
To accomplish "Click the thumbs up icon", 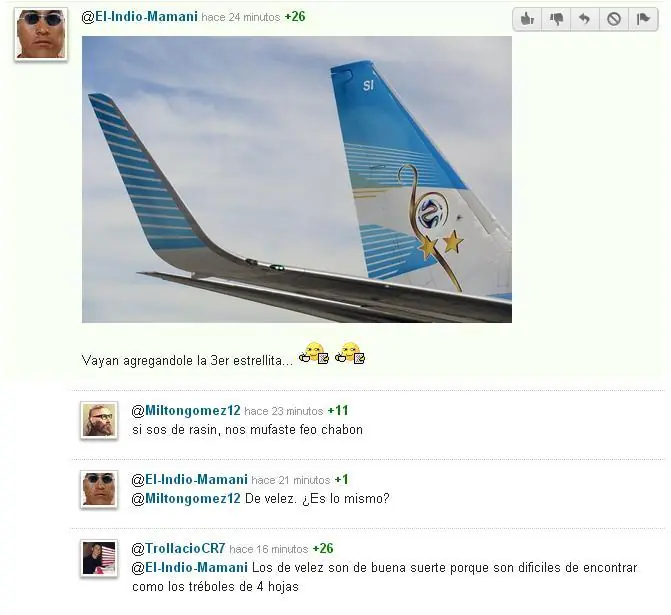I will pyautogui.click(x=527, y=19).
